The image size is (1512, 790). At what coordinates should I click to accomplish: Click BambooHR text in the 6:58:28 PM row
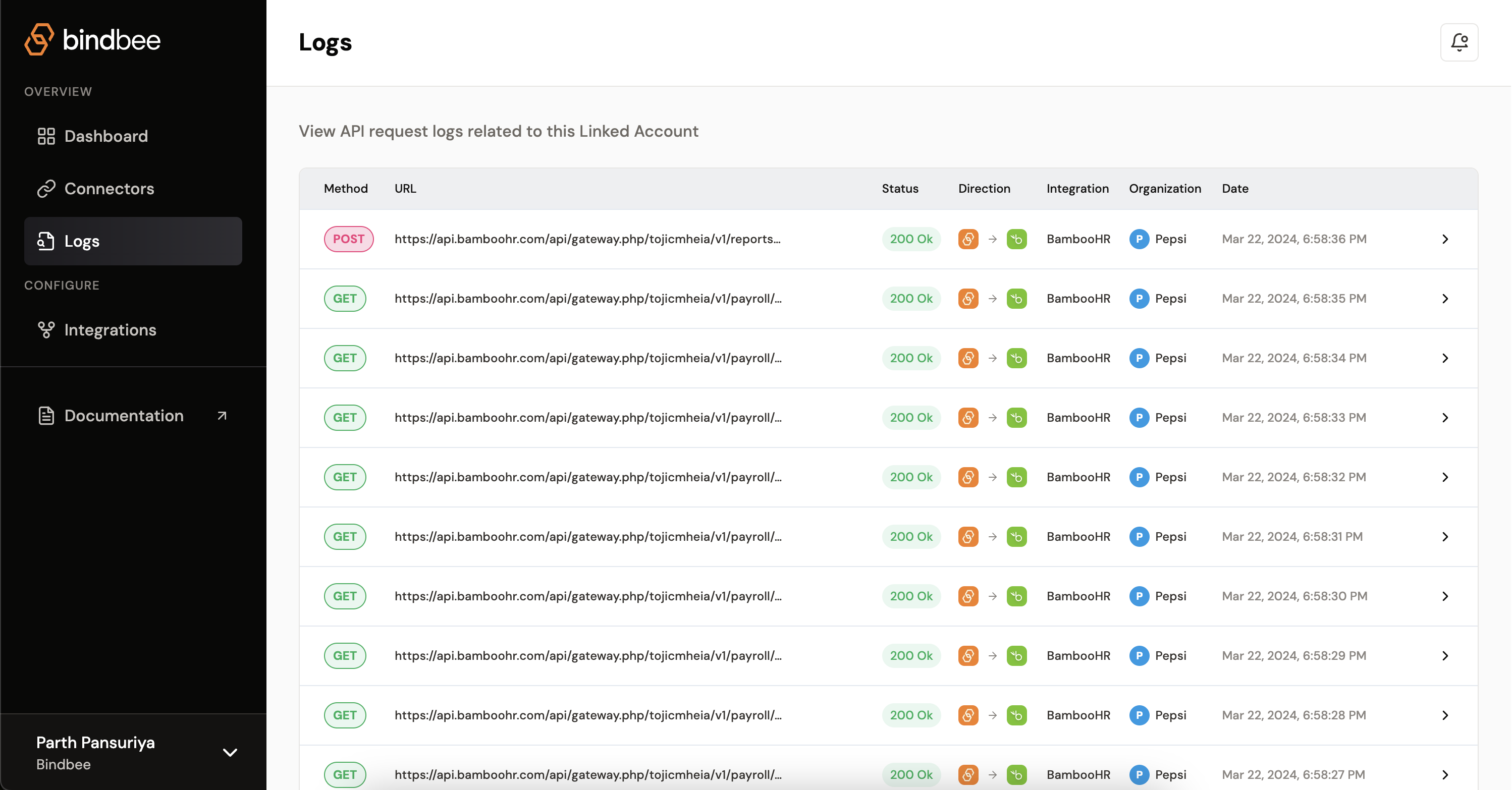[1078, 715]
